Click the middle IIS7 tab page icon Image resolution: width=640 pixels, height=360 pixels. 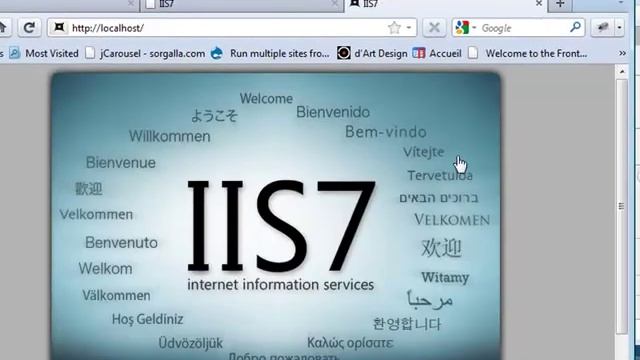pyautogui.click(x=151, y=4)
